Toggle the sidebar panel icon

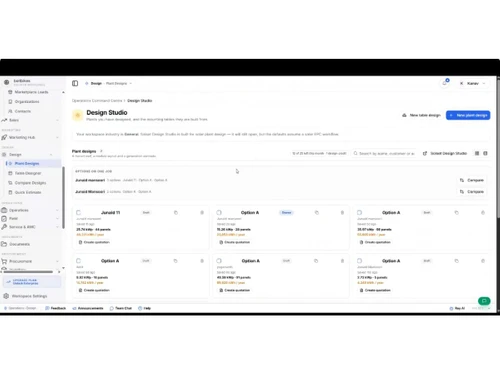pos(75,83)
